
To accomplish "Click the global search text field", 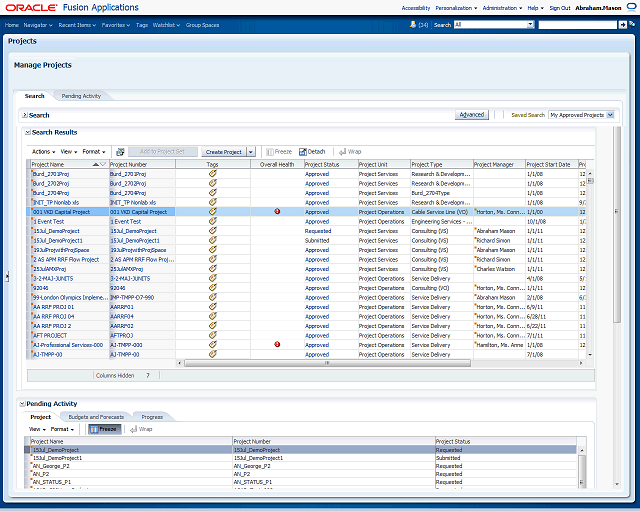I will point(580,24).
